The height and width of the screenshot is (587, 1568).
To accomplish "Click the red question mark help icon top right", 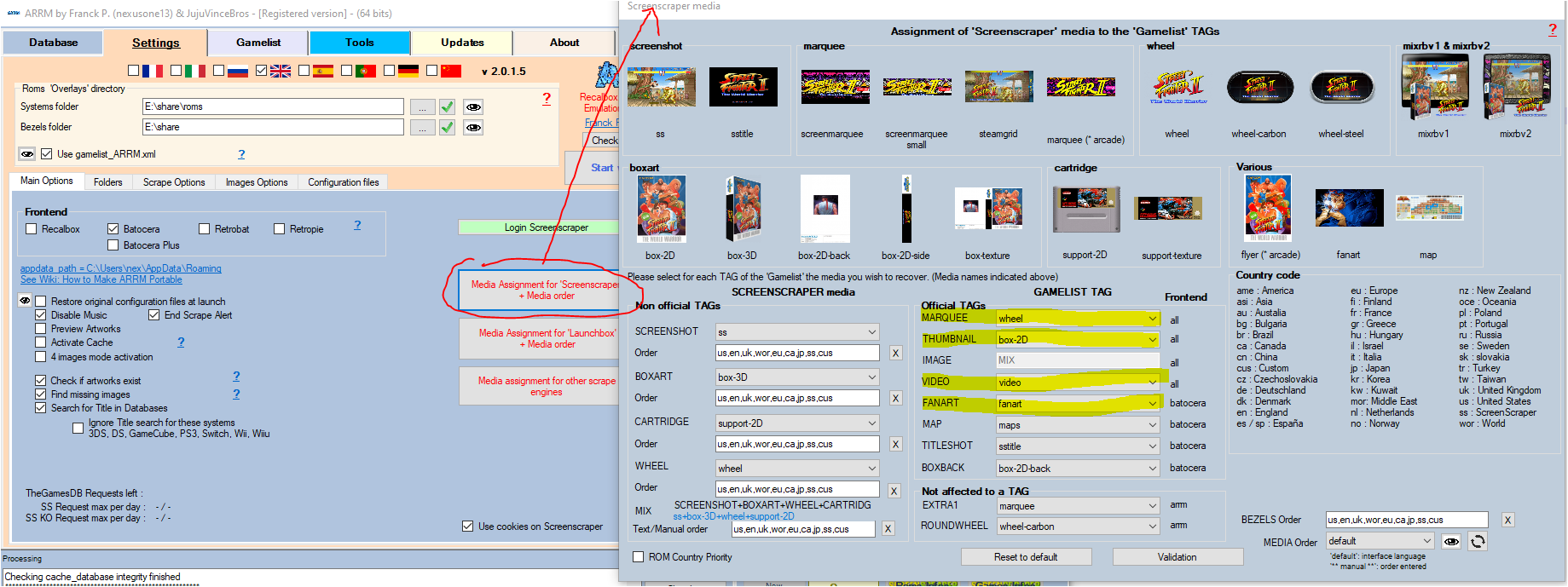I will (1552, 30).
